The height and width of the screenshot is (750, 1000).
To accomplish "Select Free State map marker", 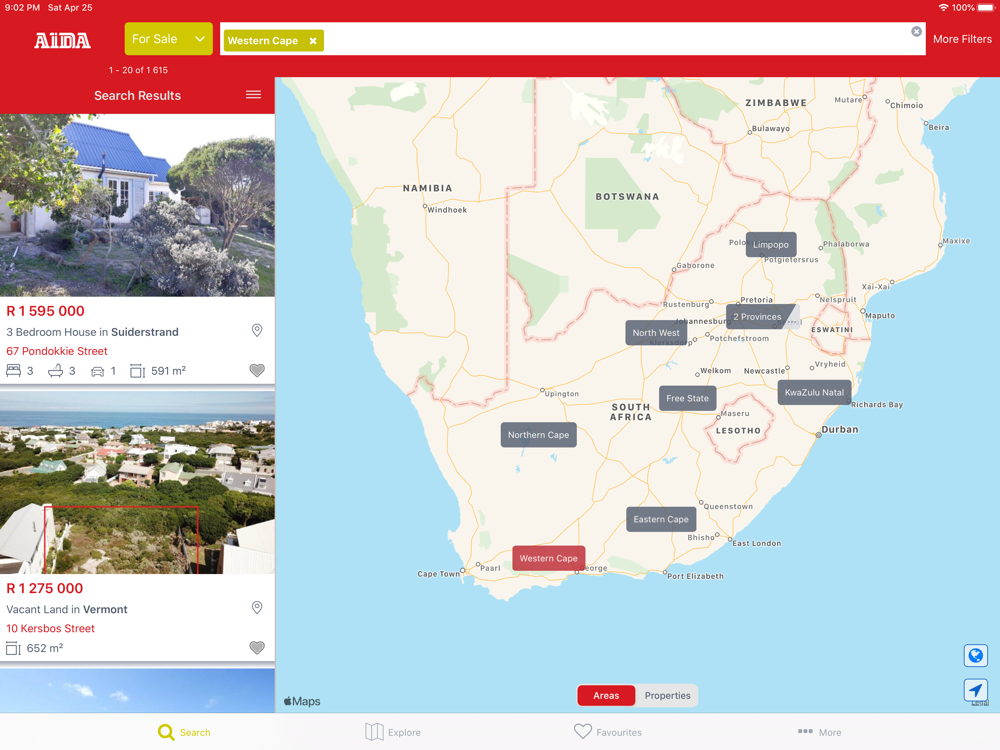I will [x=688, y=399].
